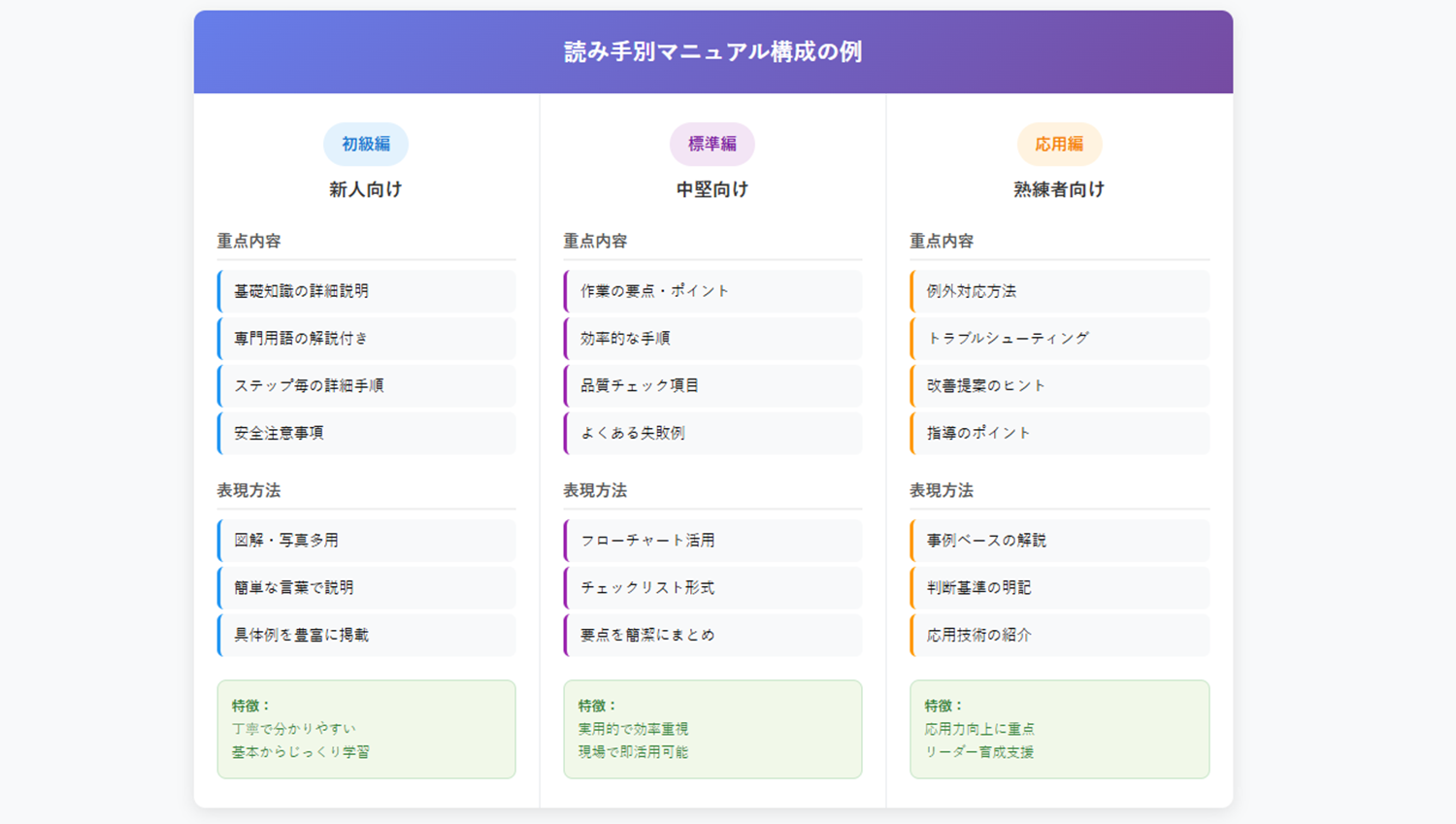The image size is (1456, 824).
Task: Click 基礎知識の詳細説明 item
Action: (x=367, y=291)
